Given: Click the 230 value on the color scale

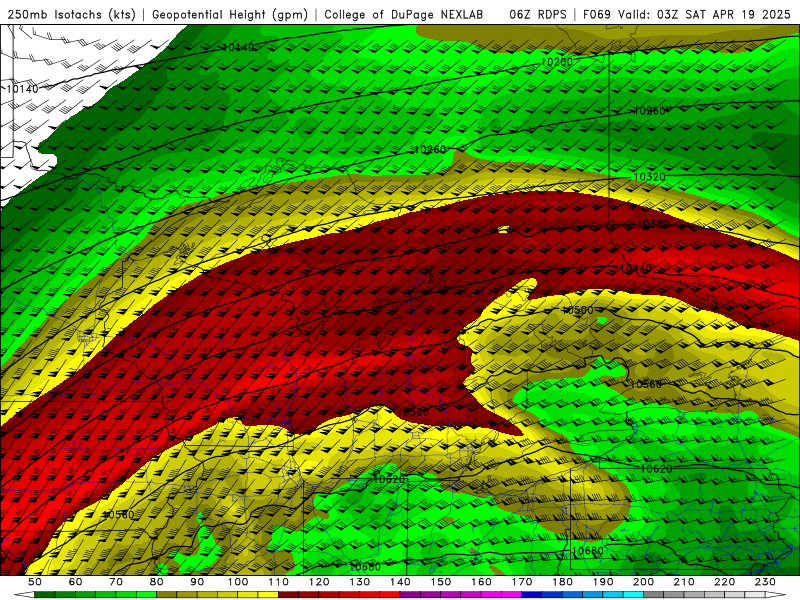Looking at the screenshot, I should click(765, 582).
